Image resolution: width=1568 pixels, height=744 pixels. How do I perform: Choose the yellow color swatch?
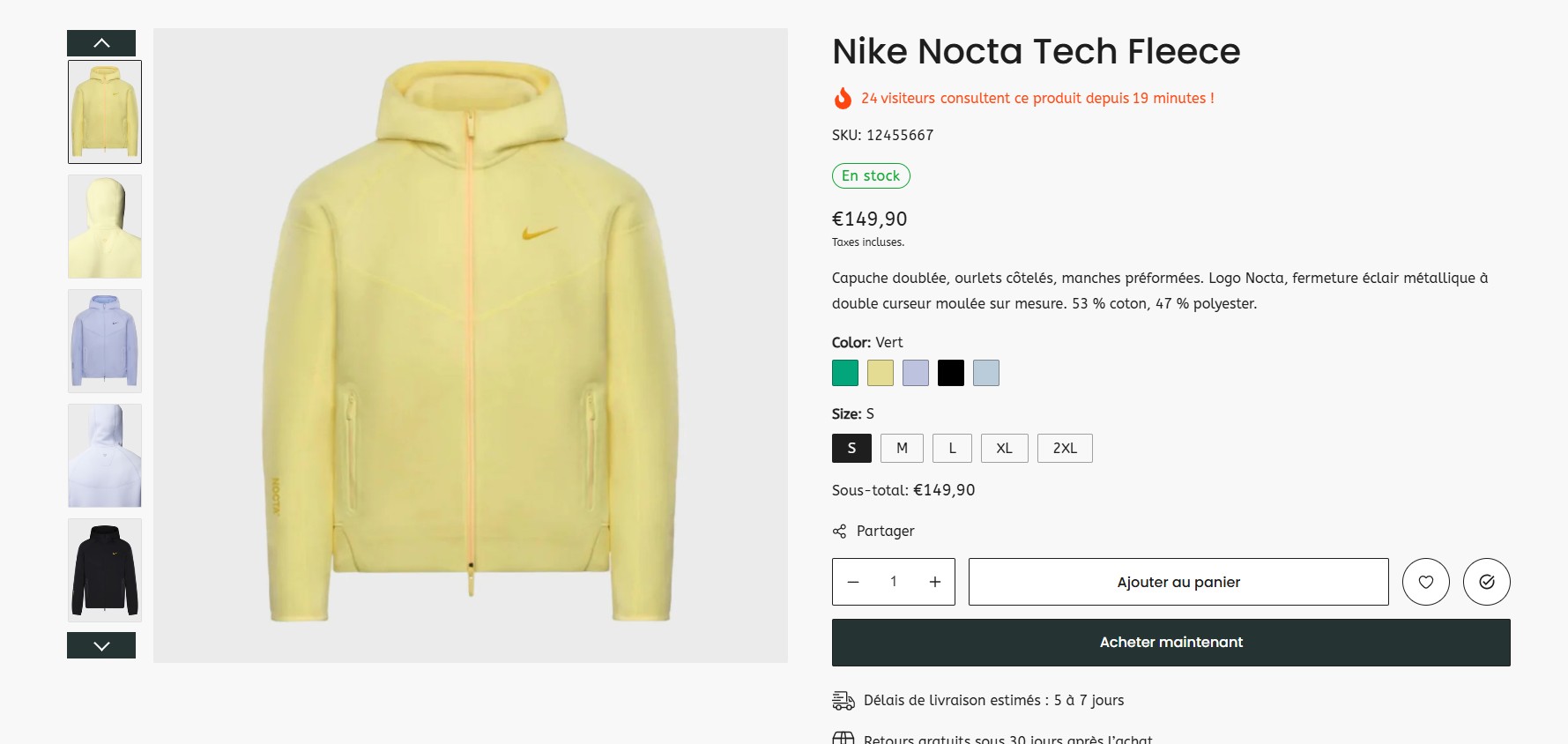coord(881,373)
